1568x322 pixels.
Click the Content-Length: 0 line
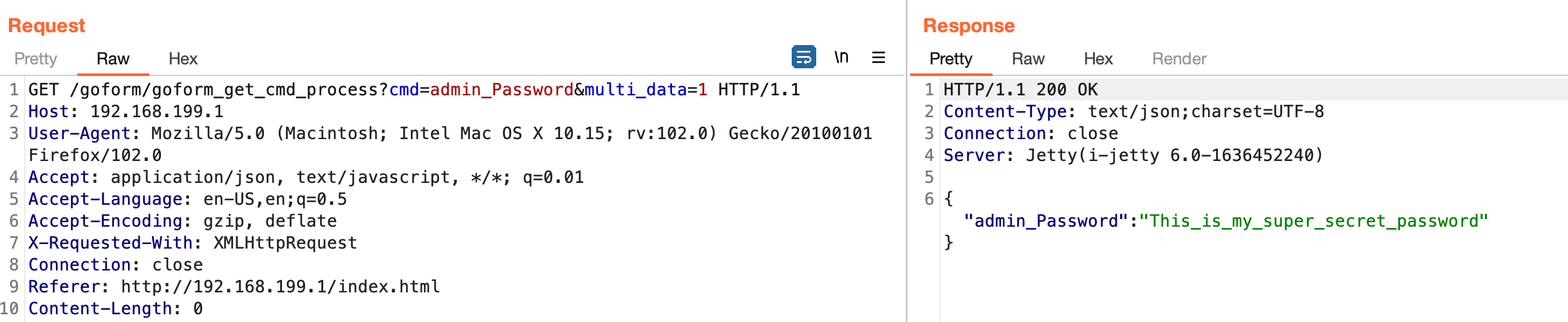(115, 308)
